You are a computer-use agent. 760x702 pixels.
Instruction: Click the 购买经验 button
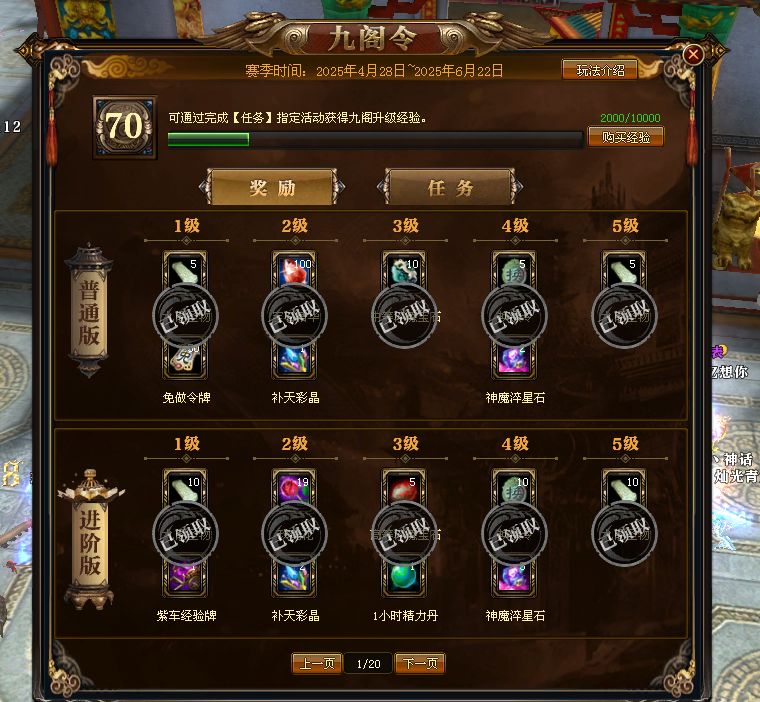click(x=626, y=137)
